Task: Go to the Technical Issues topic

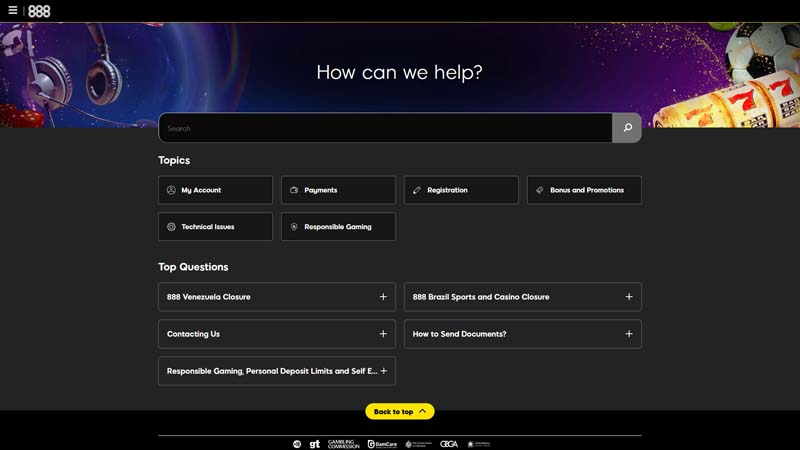Action: 215,227
